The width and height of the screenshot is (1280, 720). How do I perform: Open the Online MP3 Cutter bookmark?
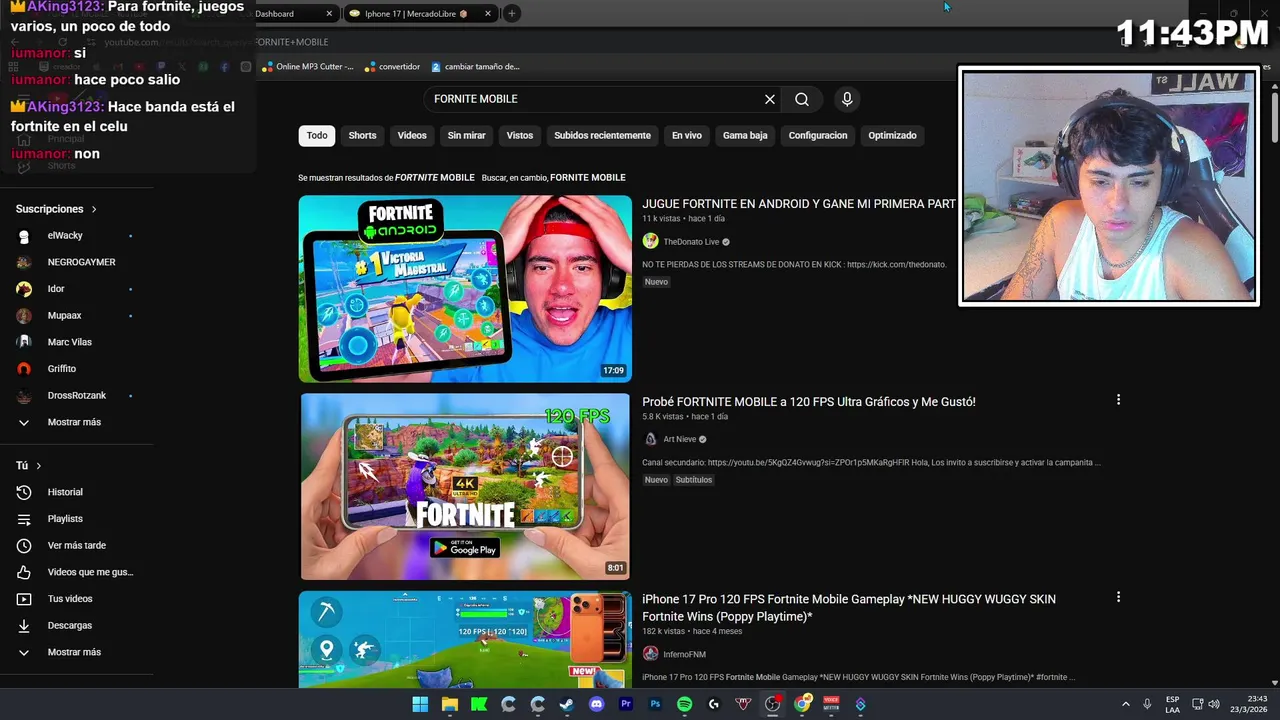307,67
